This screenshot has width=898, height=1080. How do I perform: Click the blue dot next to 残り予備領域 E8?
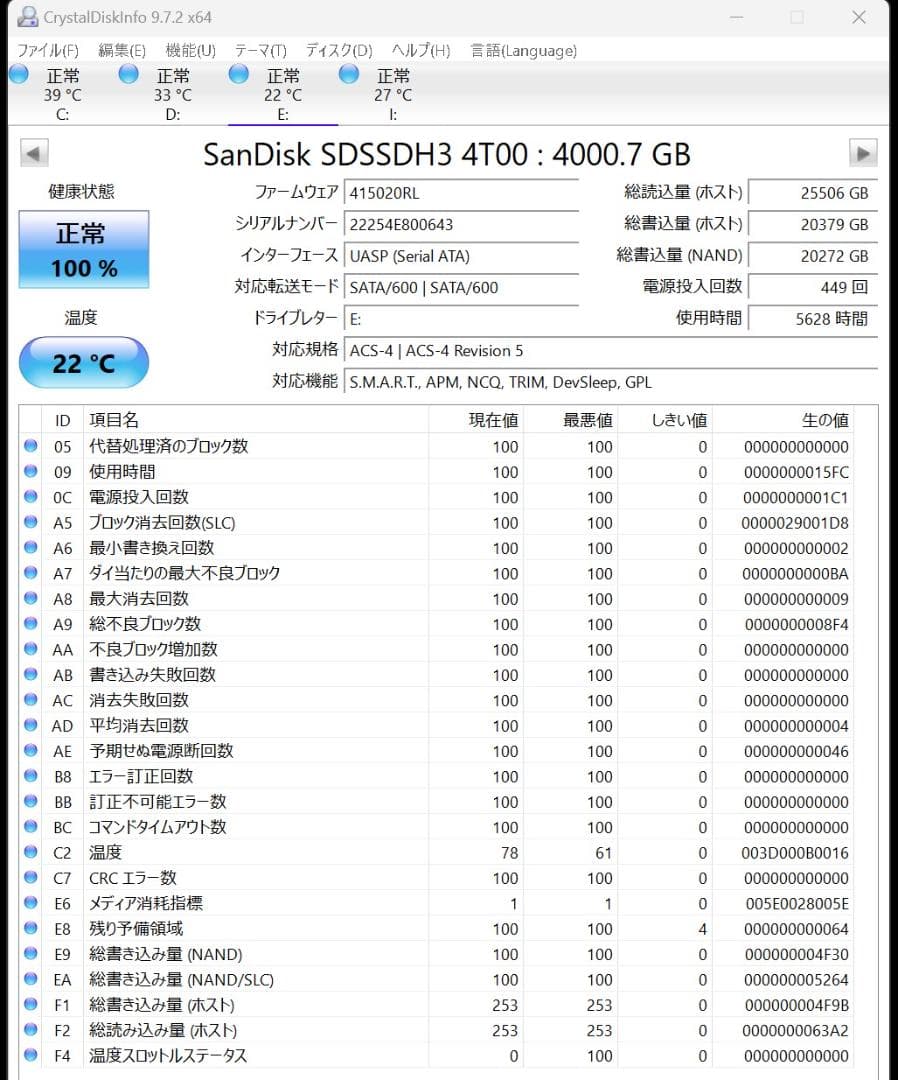pyautogui.click(x=31, y=928)
